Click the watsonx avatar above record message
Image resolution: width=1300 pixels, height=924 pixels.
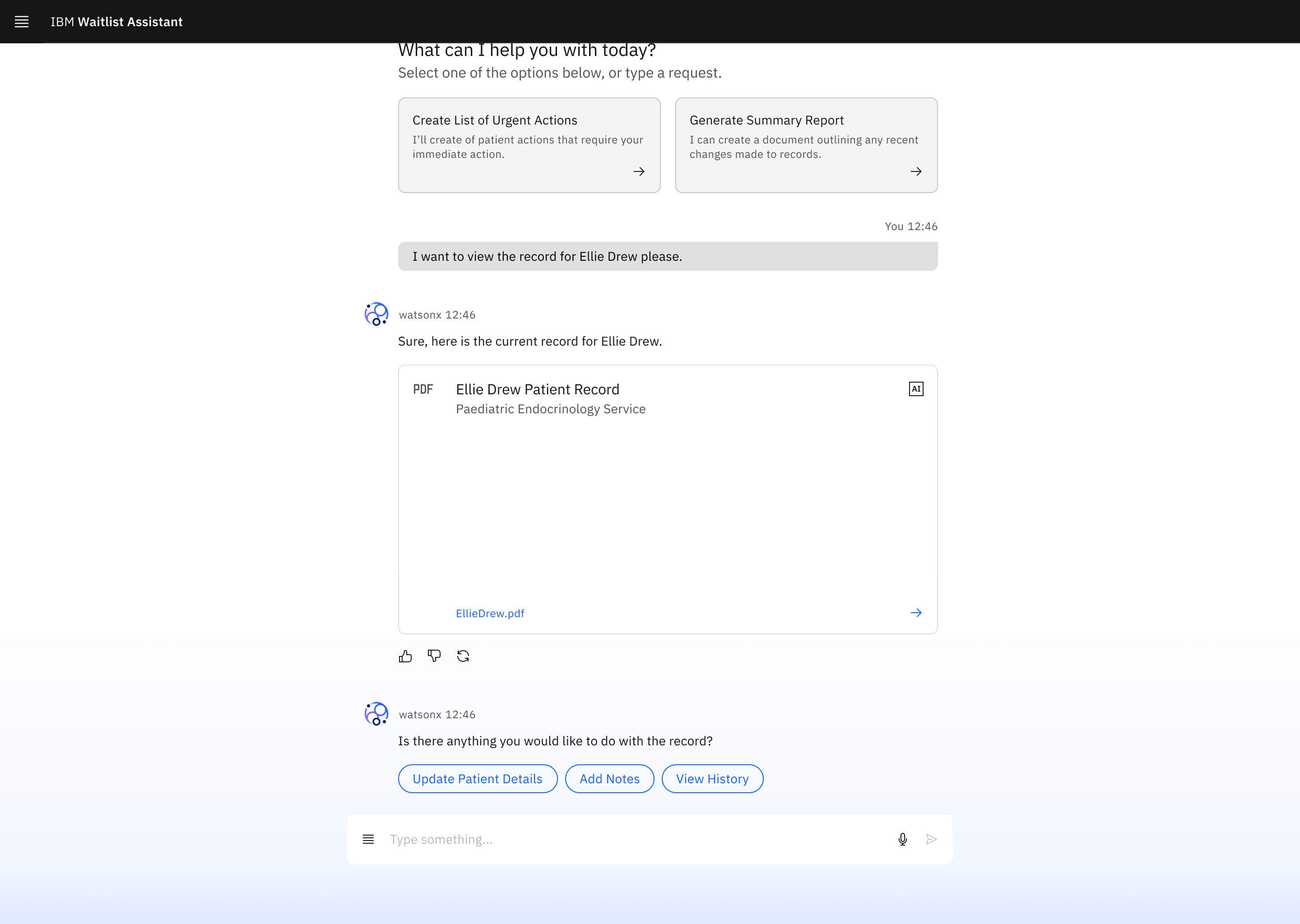(376, 314)
